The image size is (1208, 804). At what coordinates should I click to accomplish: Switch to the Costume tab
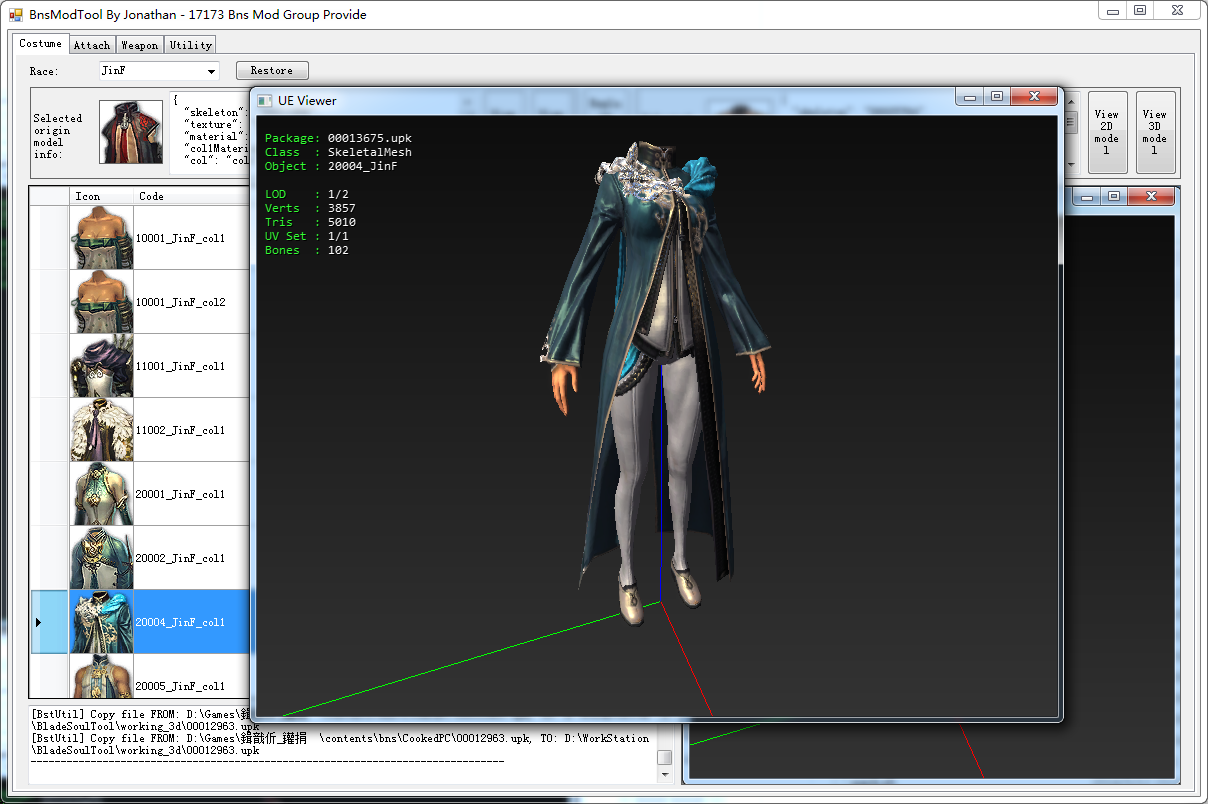tap(40, 44)
